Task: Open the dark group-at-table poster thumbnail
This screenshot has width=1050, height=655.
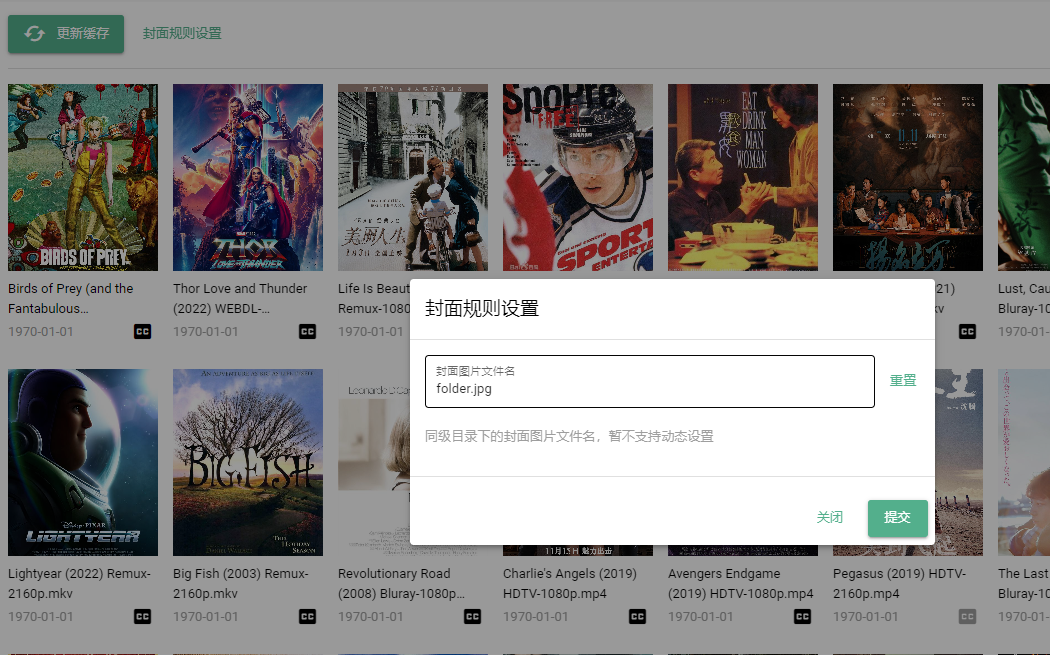Action: pyautogui.click(x=907, y=177)
